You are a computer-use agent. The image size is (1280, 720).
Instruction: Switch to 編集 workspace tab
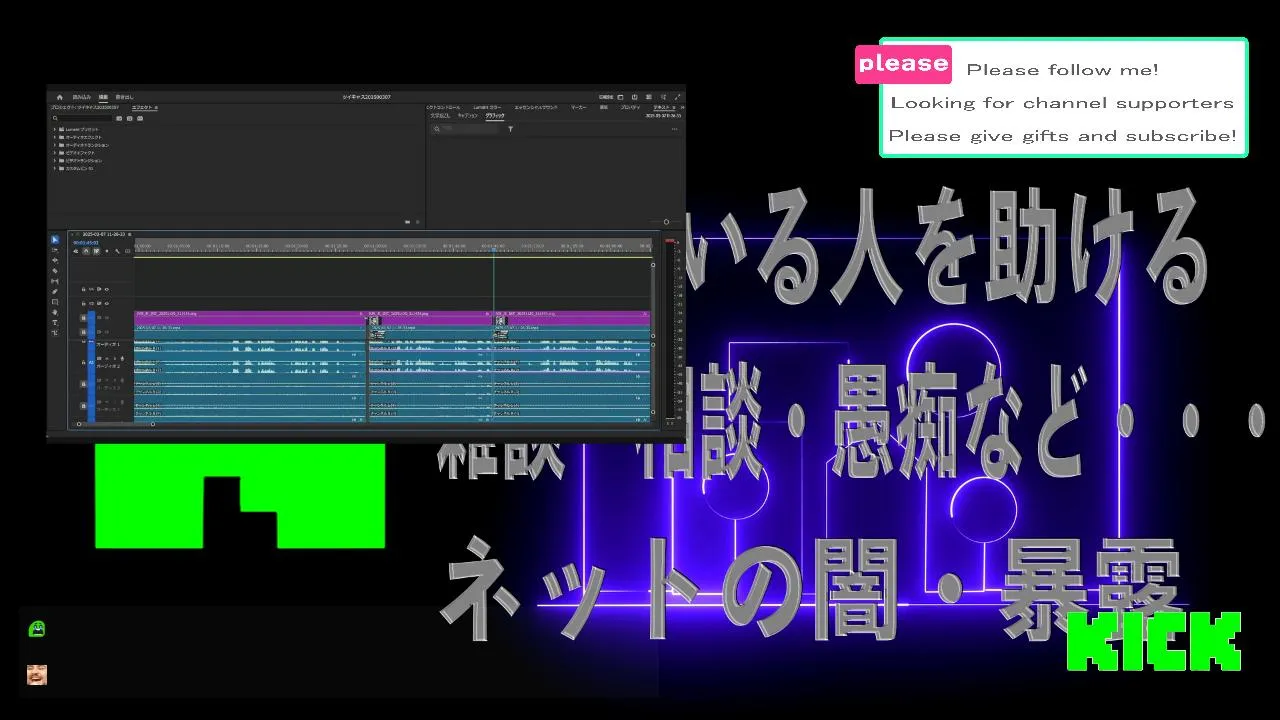pos(103,97)
